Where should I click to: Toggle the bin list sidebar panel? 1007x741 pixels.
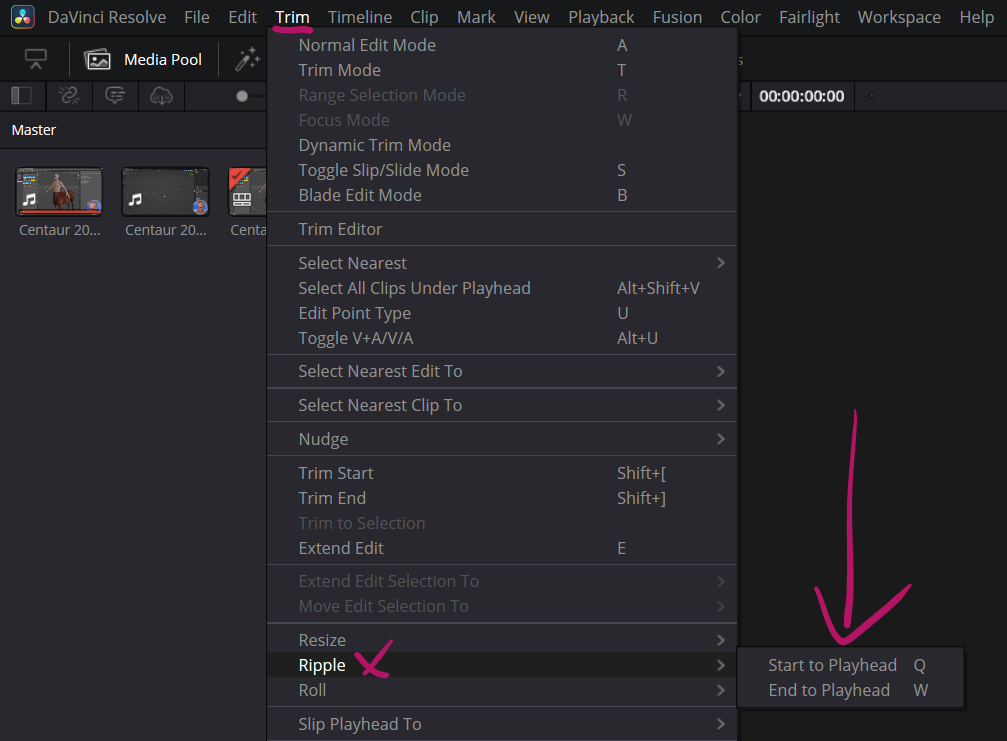pyautogui.click(x=22, y=96)
